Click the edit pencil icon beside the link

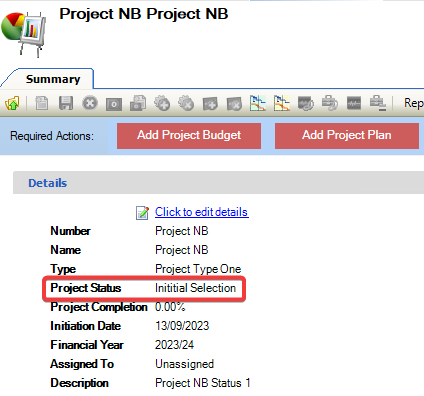pyautogui.click(x=142, y=213)
